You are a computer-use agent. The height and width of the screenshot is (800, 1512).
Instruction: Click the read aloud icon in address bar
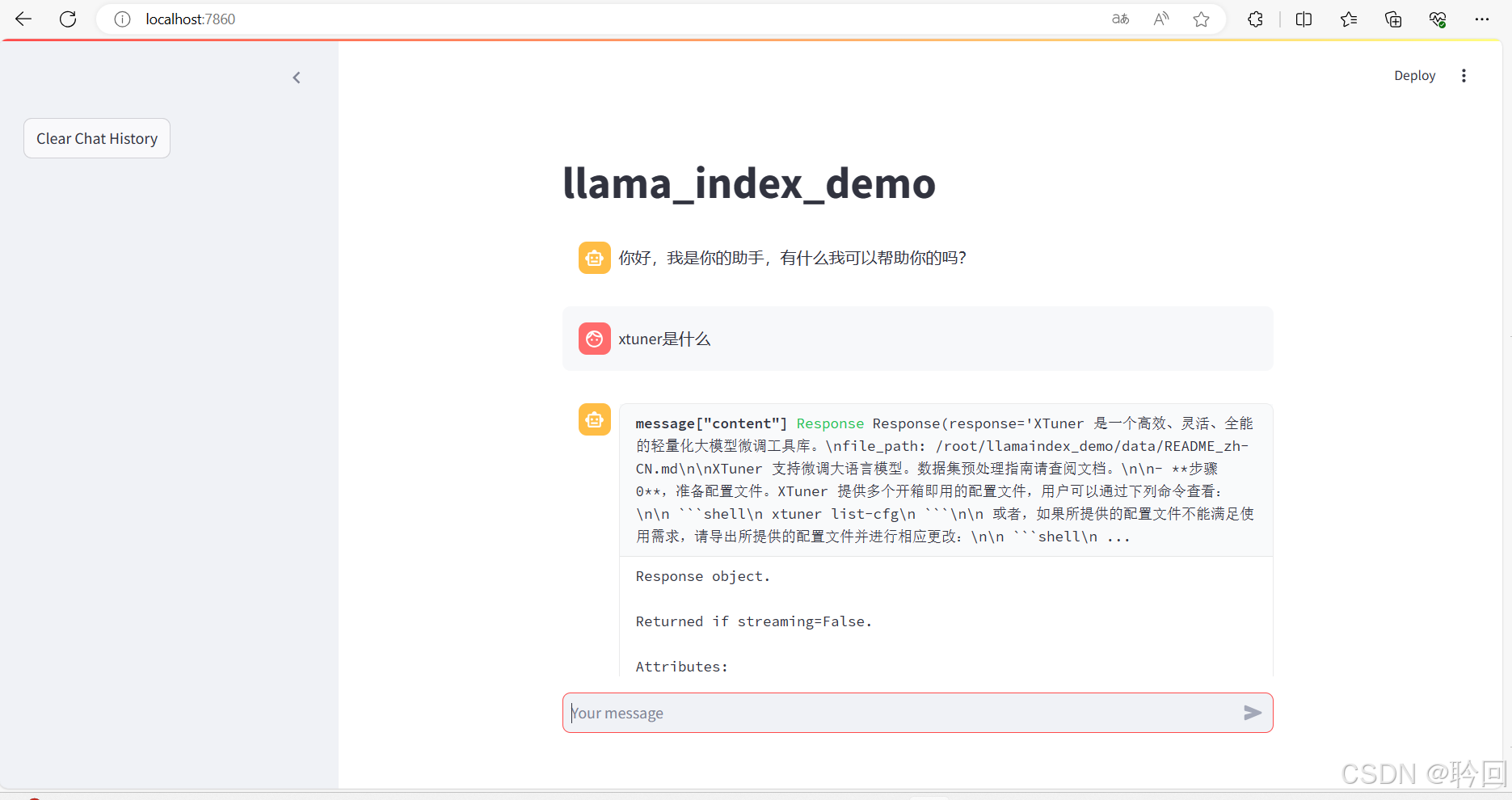click(1160, 19)
